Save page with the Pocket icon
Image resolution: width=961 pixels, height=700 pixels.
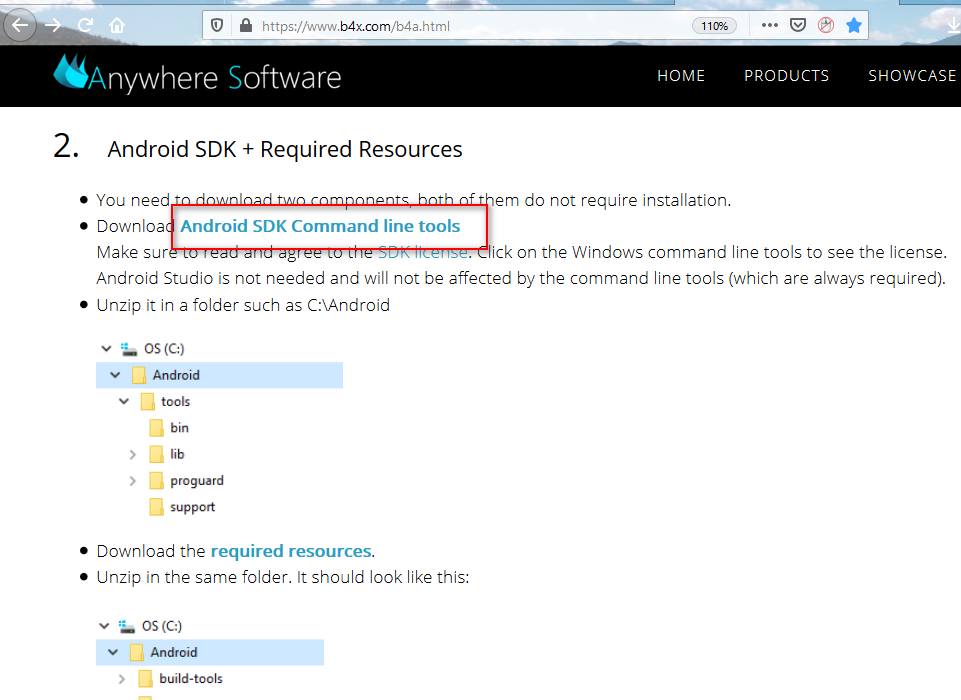click(x=798, y=26)
